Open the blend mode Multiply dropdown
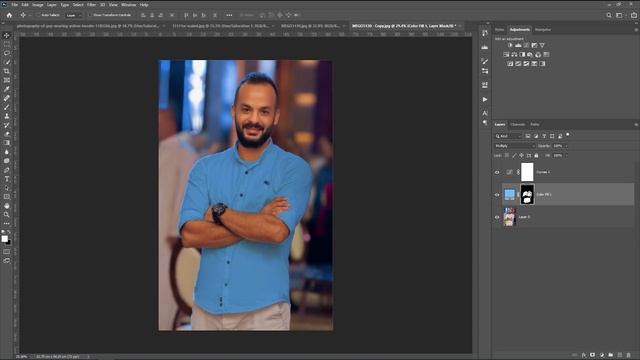This screenshot has width=640, height=360. (515, 146)
